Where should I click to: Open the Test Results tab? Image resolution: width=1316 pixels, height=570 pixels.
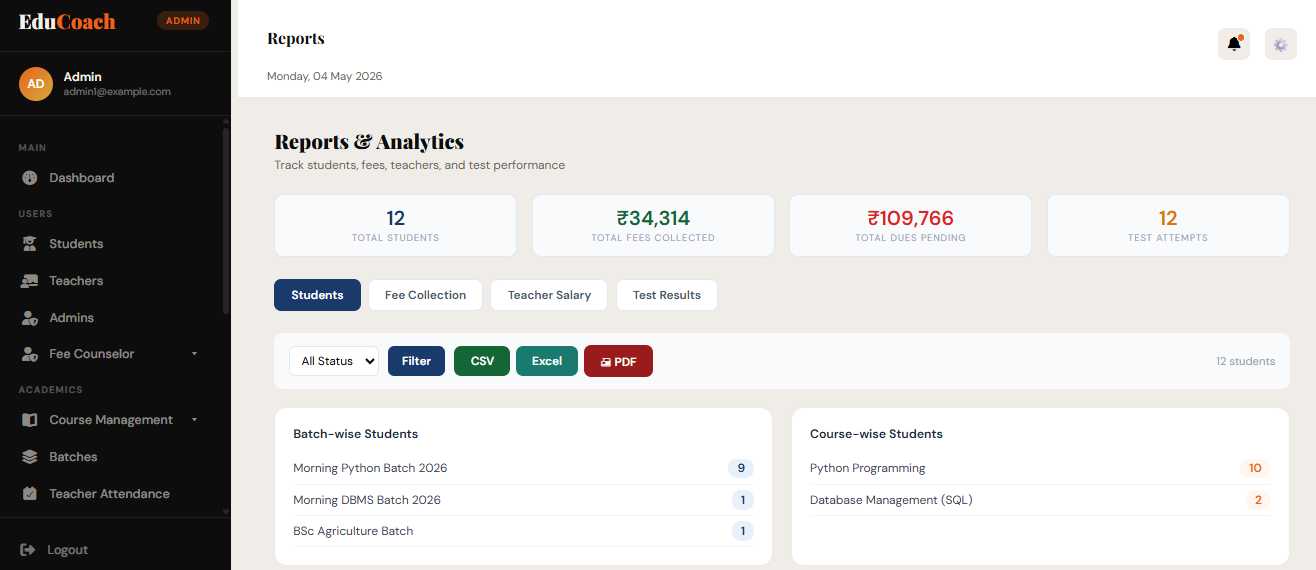pyautogui.click(x=667, y=295)
